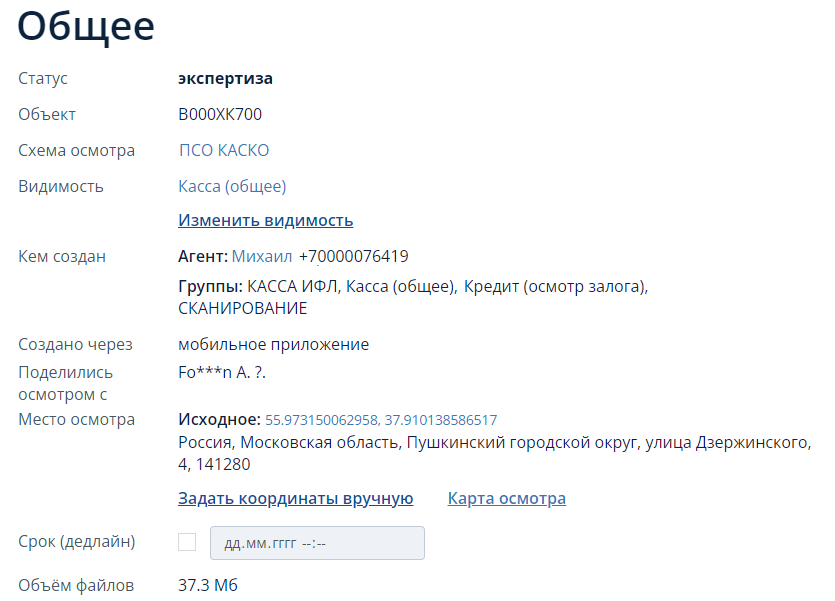Open agent Михаил profile link
Image resolution: width=835 pixels, height=601 pixels.
click(262, 256)
